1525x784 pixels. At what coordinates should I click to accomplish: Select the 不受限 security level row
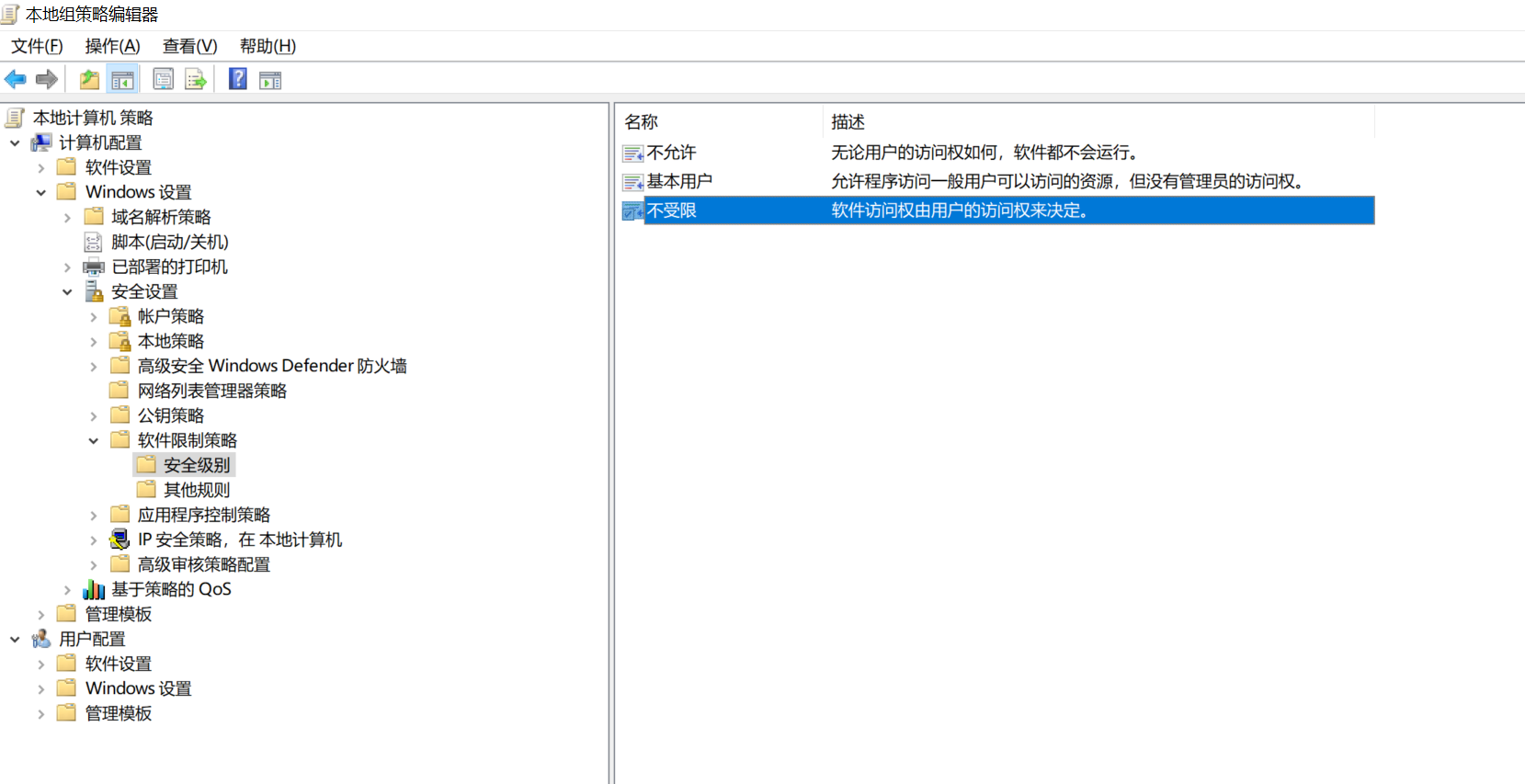(x=998, y=210)
